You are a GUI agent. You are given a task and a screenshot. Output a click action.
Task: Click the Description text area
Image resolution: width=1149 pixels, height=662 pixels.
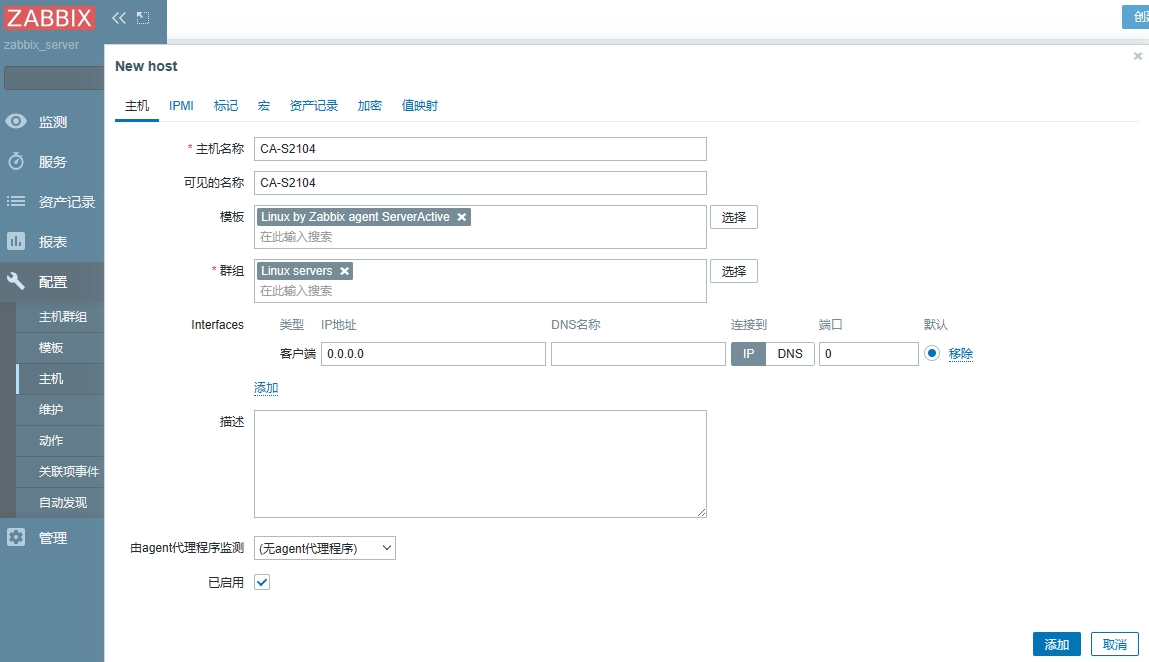tap(480, 463)
